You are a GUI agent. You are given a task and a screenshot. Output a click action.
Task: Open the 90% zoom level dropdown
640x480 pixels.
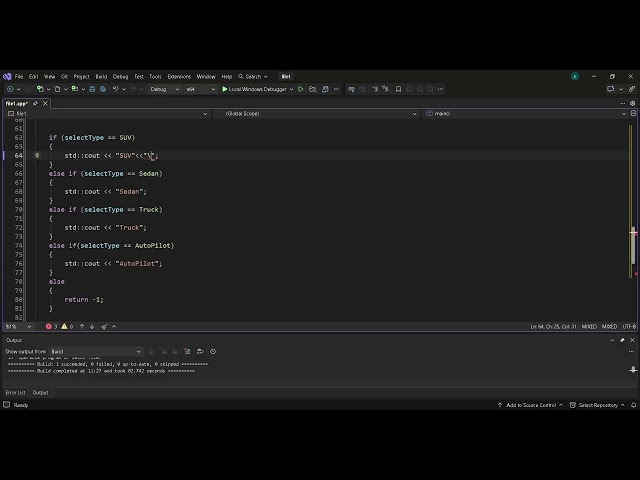pos(18,327)
